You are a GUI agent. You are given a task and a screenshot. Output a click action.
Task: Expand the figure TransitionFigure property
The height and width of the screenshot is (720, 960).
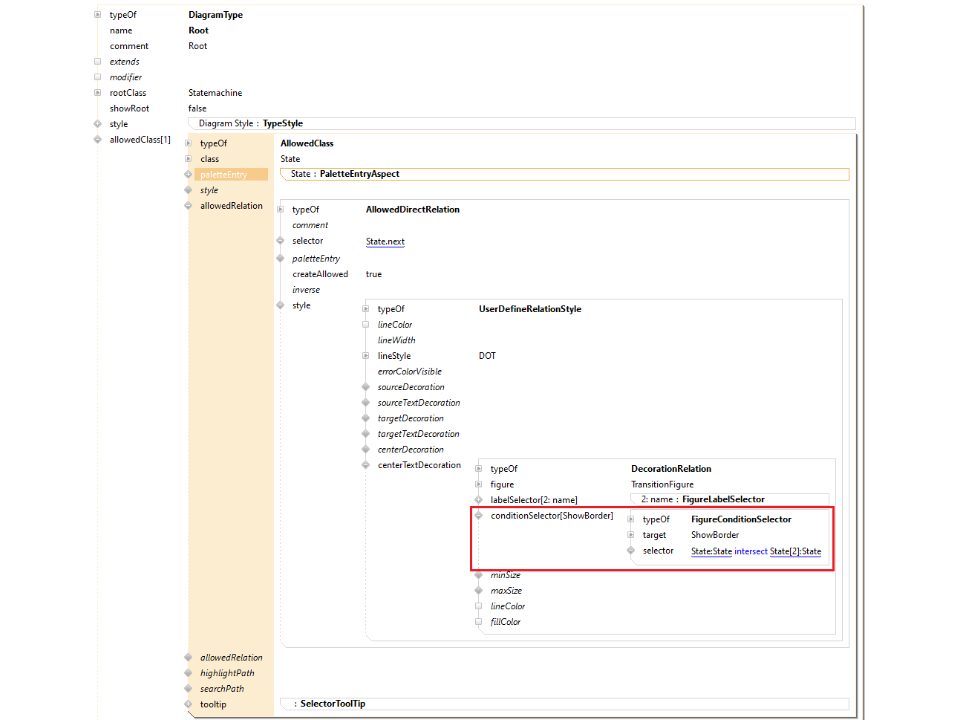[479, 484]
